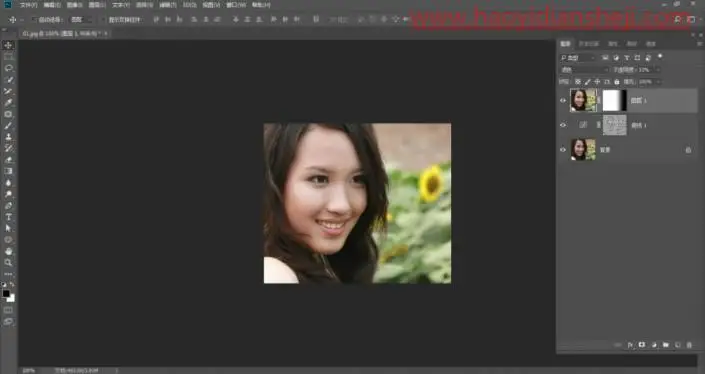Select the Lasso tool

coord(8,68)
